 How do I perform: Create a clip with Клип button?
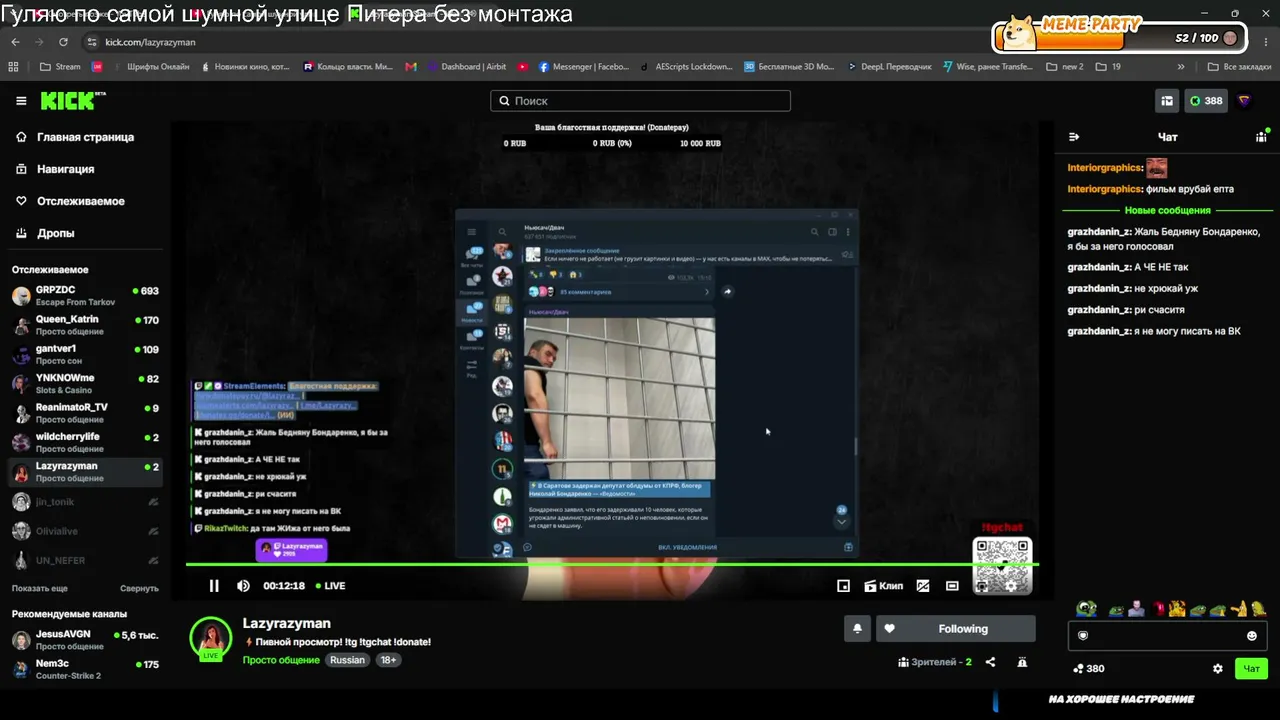[x=883, y=586]
